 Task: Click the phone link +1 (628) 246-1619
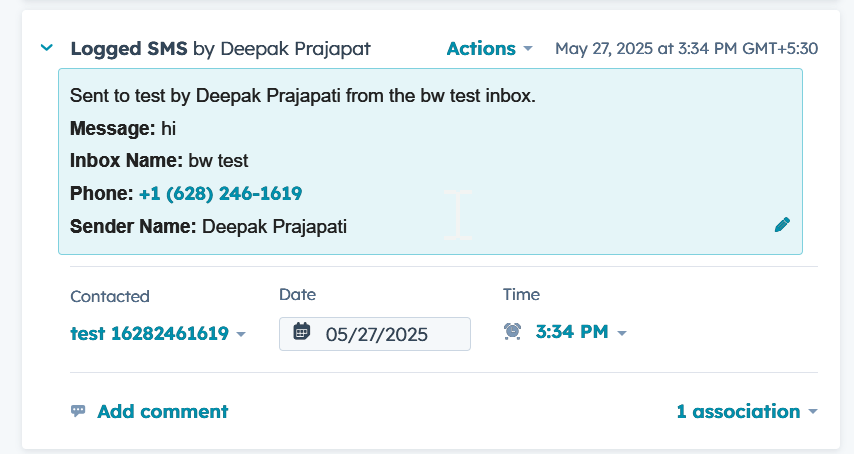tap(221, 193)
